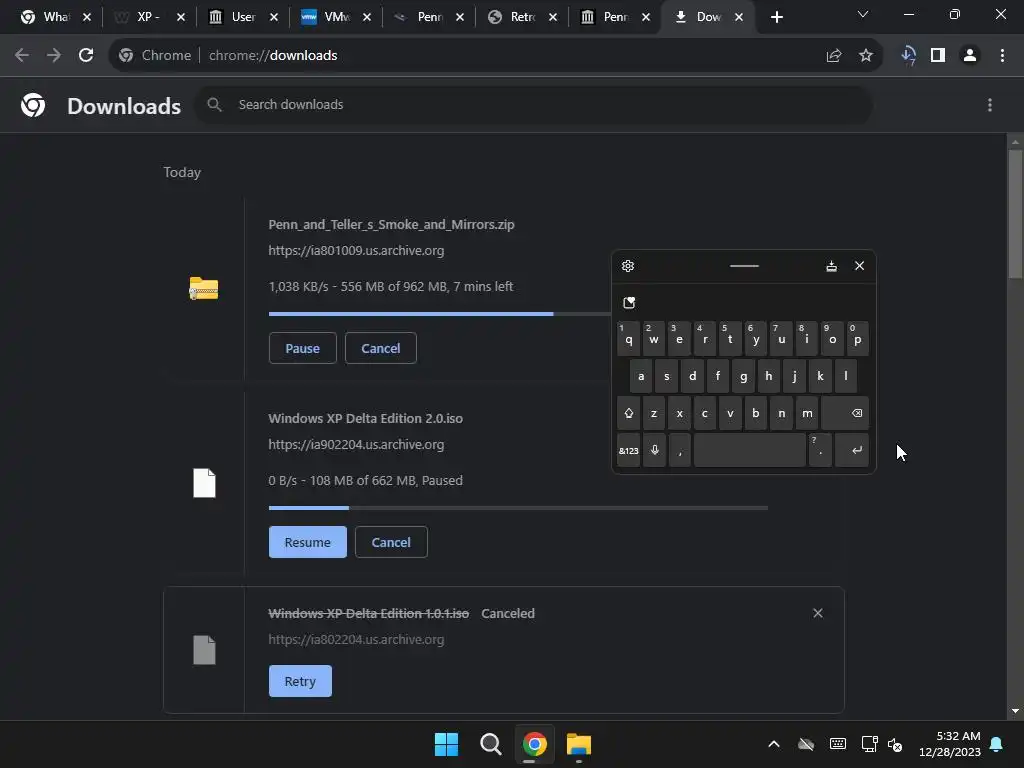The image size is (1024, 768).
Task: Open a new tab with the plus button
Action: (x=776, y=17)
